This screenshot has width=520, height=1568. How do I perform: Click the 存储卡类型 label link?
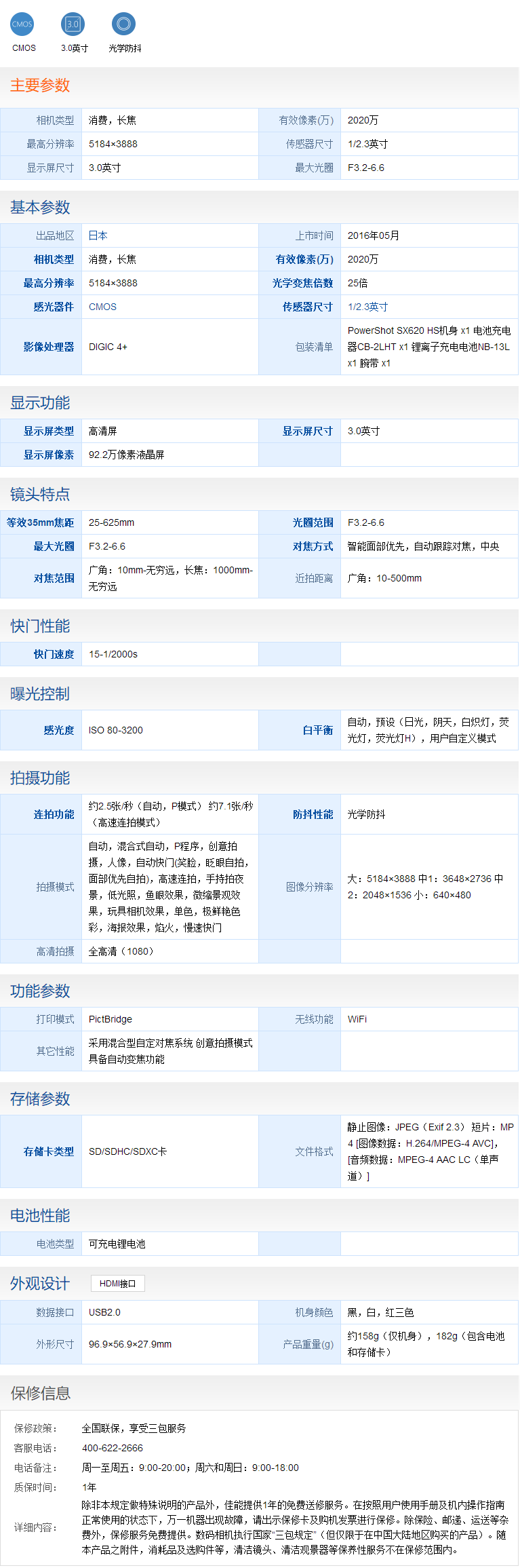(49, 1151)
